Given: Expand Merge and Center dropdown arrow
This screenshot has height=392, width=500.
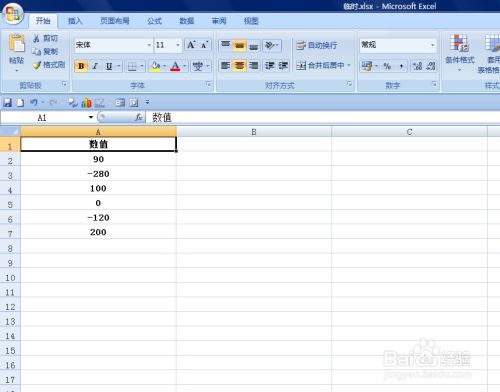Looking at the screenshot, I should [349, 65].
